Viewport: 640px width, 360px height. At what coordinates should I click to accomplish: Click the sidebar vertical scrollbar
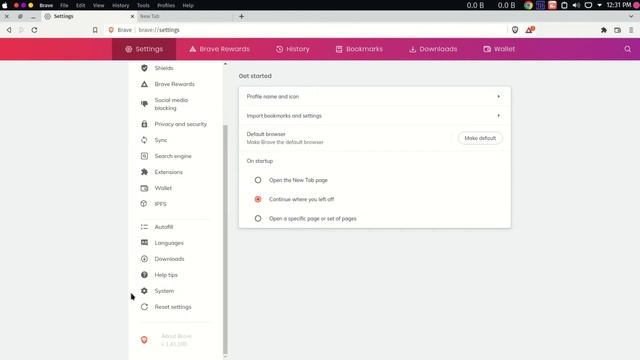(225, 240)
